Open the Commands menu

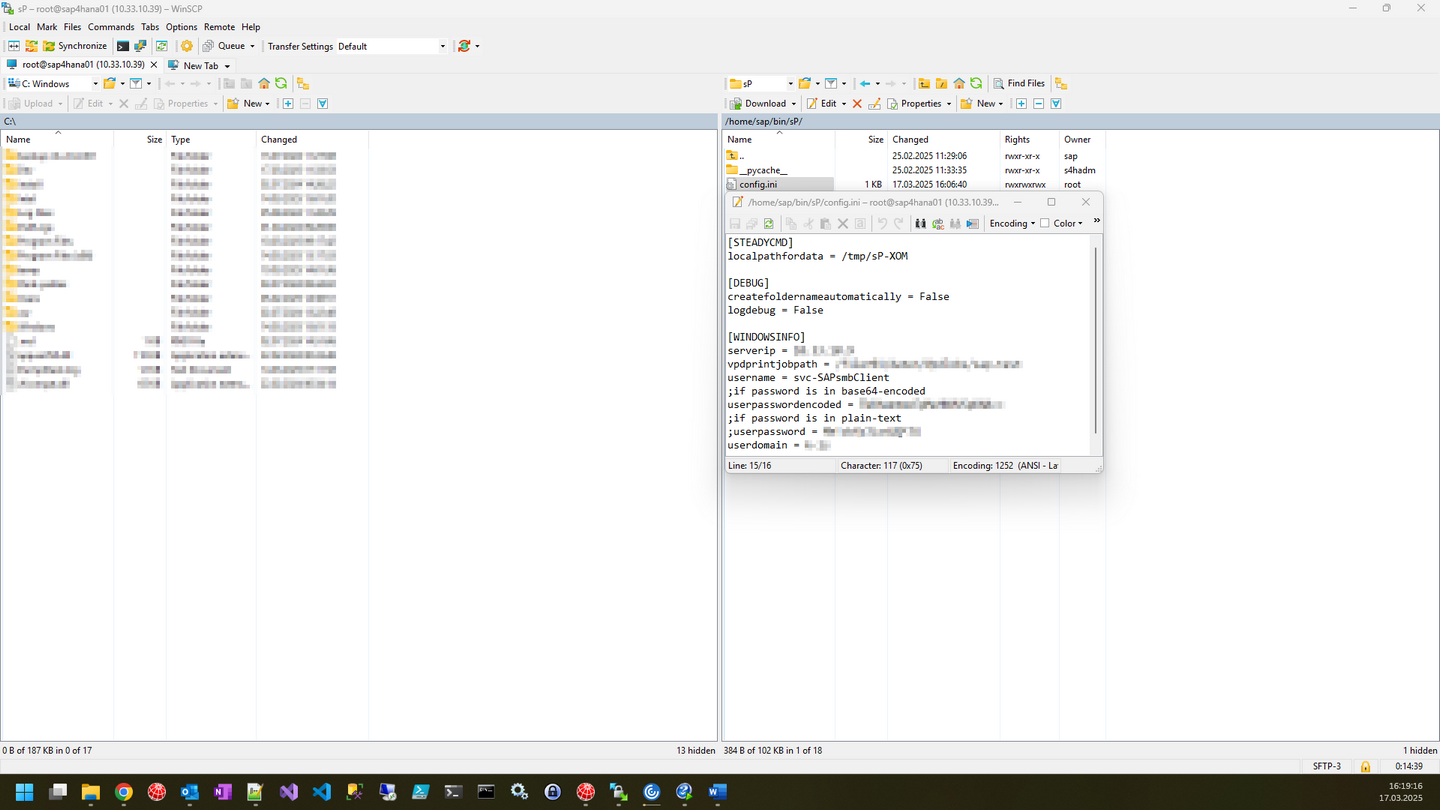[x=110, y=27]
